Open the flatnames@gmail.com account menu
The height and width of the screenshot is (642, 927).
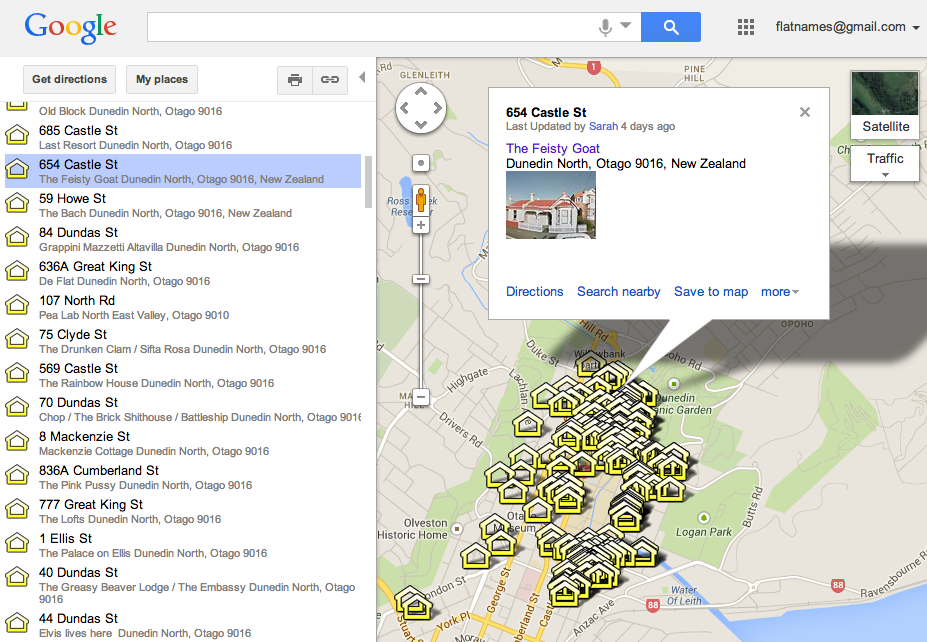point(847,27)
